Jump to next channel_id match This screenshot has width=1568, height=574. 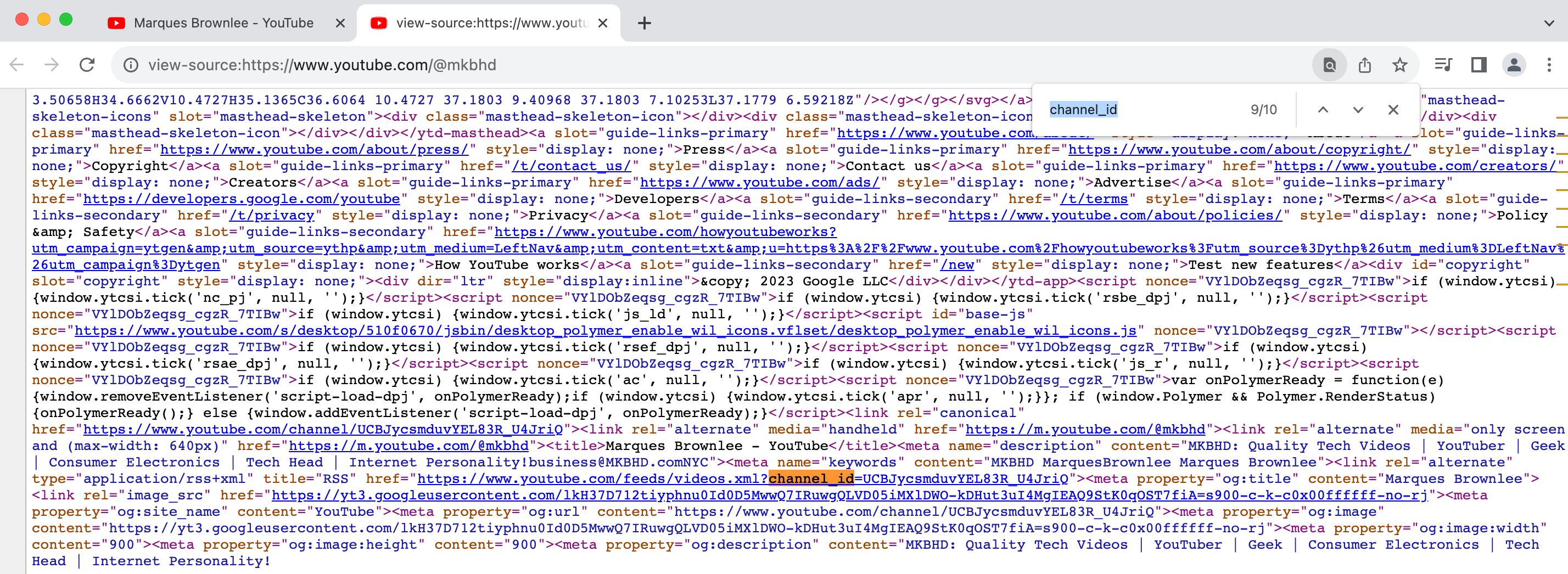(x=1358, y=110)
